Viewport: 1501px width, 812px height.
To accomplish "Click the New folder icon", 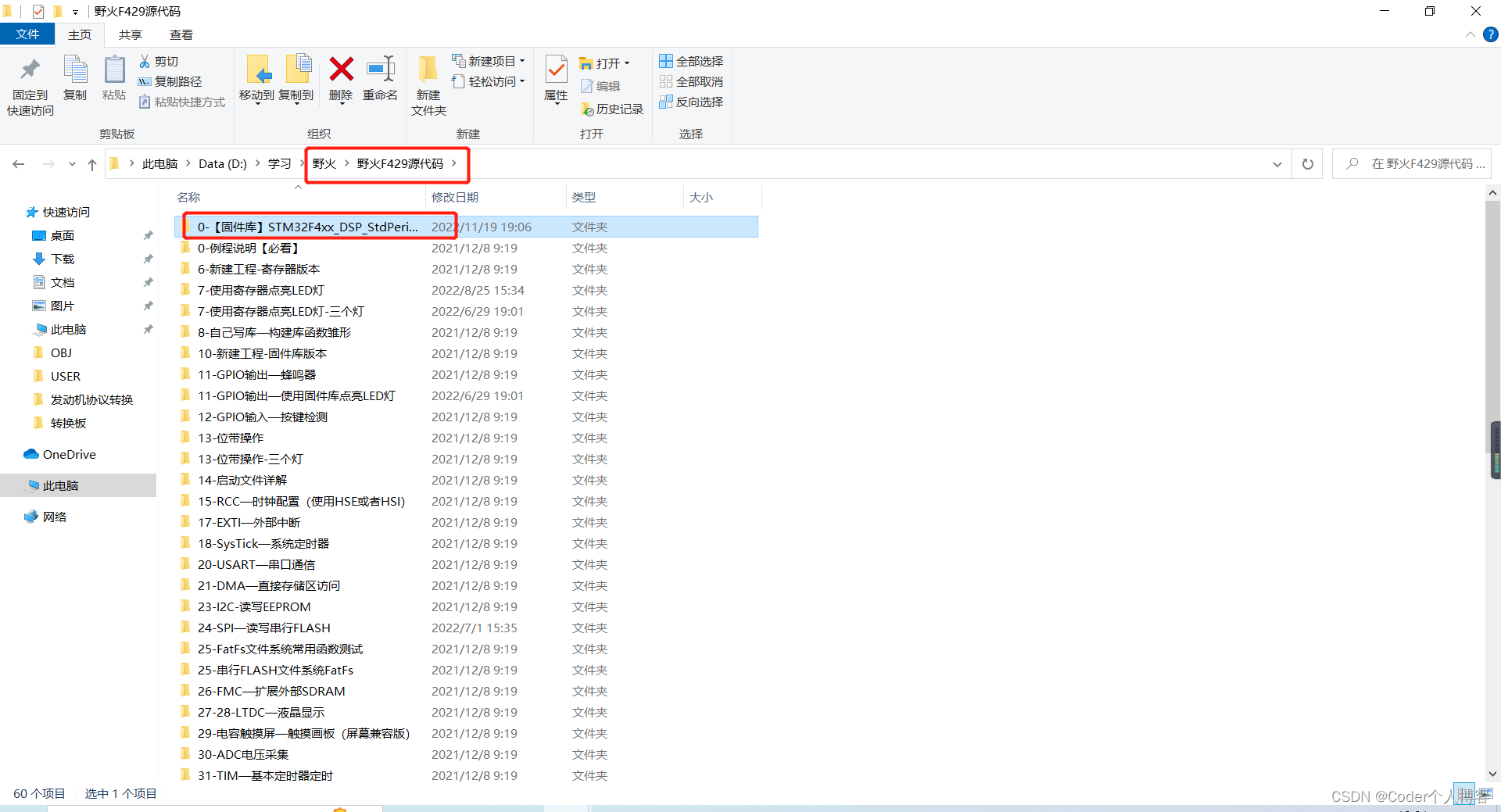I will (x=428, y=70).
